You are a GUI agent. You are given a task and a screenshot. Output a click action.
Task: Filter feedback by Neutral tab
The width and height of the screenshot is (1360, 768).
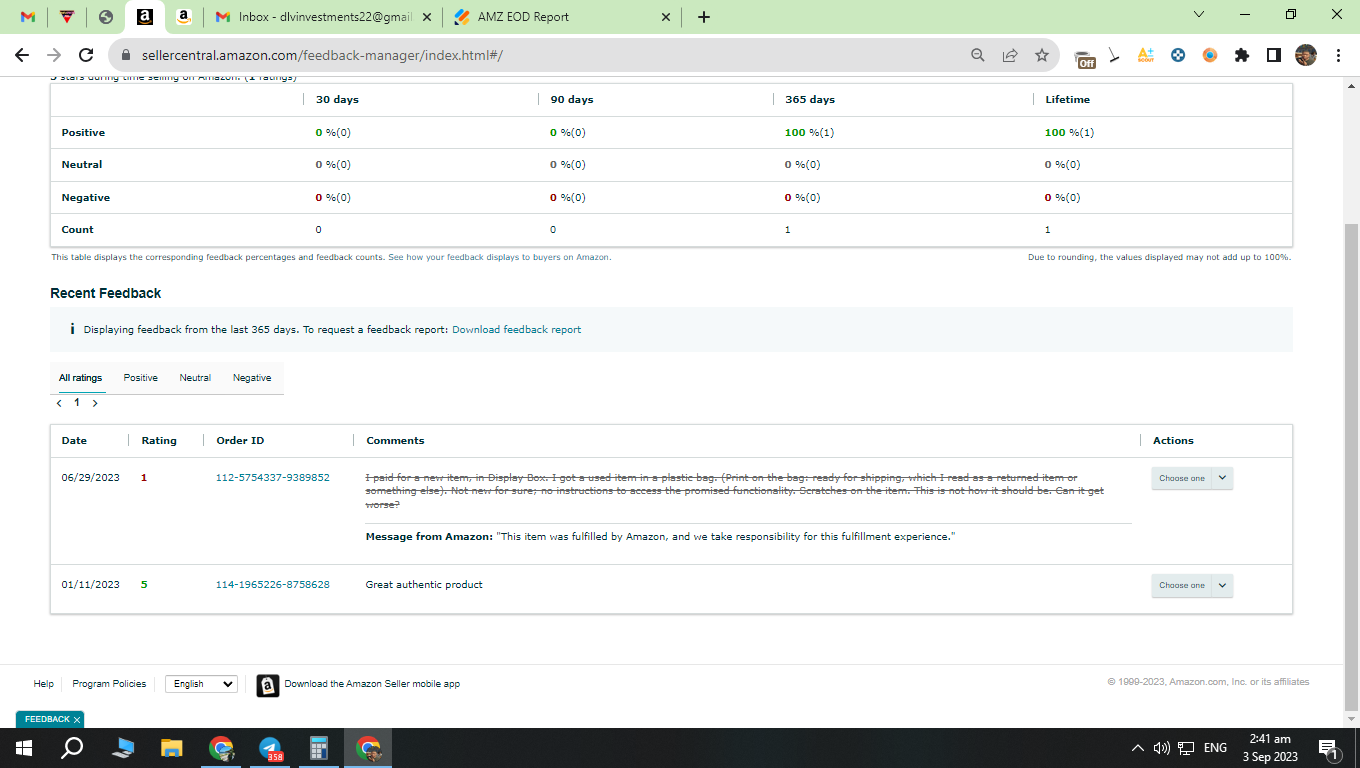[x=195, y=378]
